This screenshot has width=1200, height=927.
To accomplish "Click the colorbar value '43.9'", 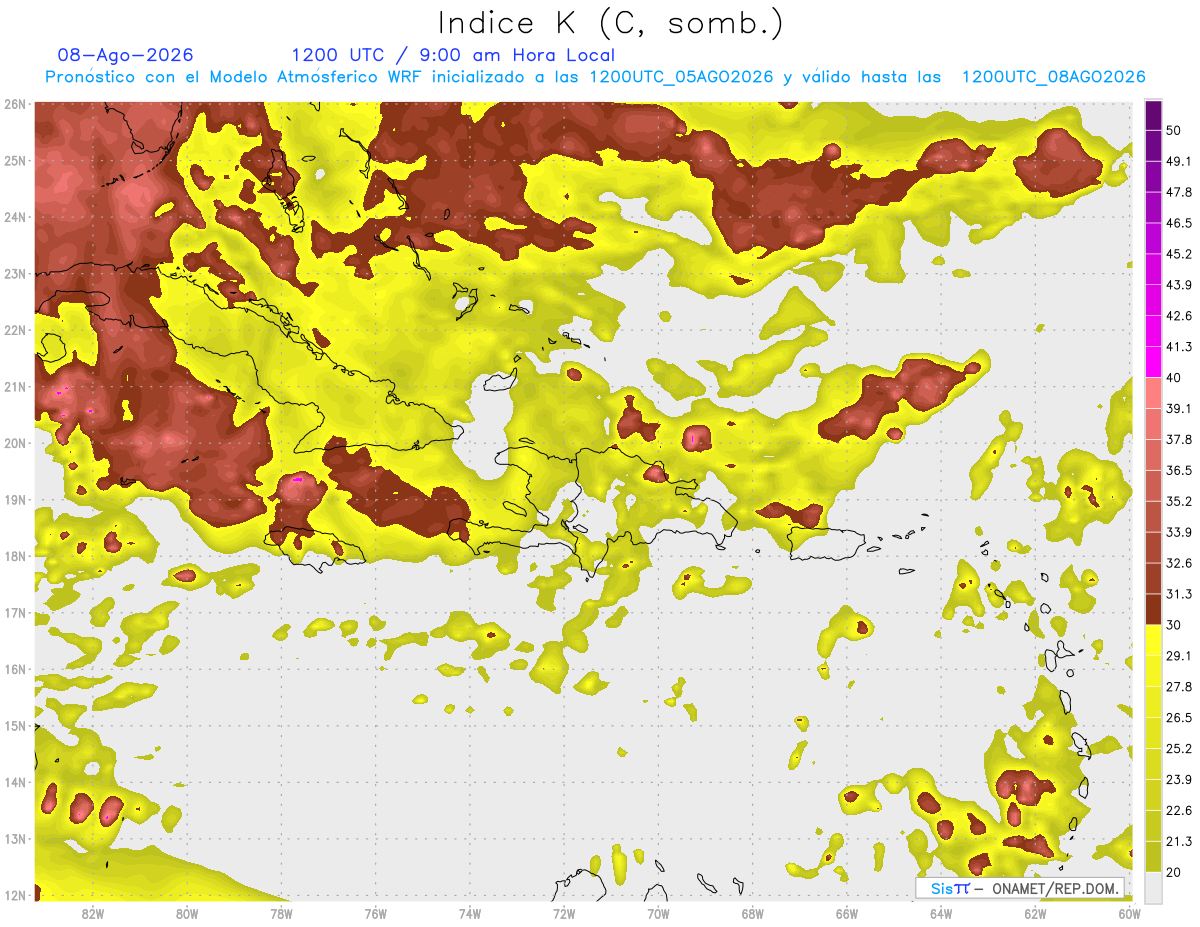I will [1179, 285].
